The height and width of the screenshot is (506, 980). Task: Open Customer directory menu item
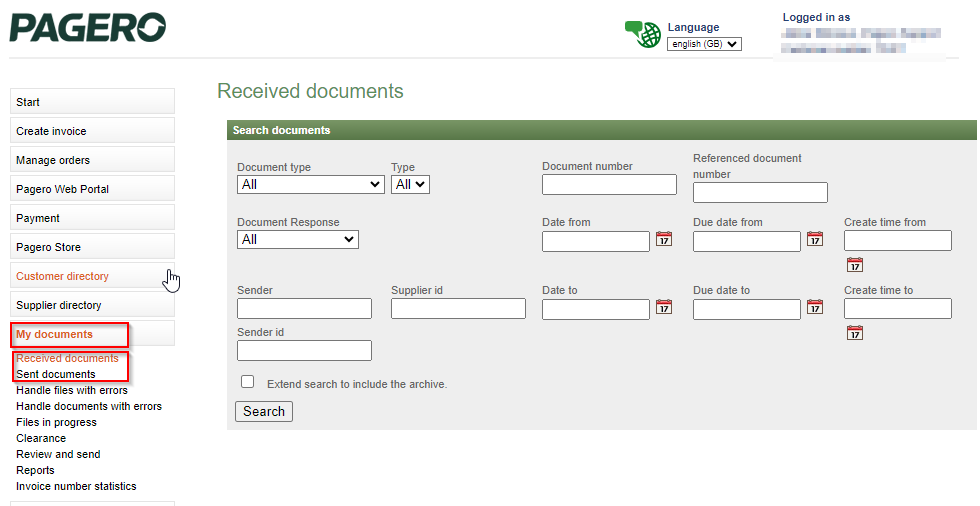[92, 276]
